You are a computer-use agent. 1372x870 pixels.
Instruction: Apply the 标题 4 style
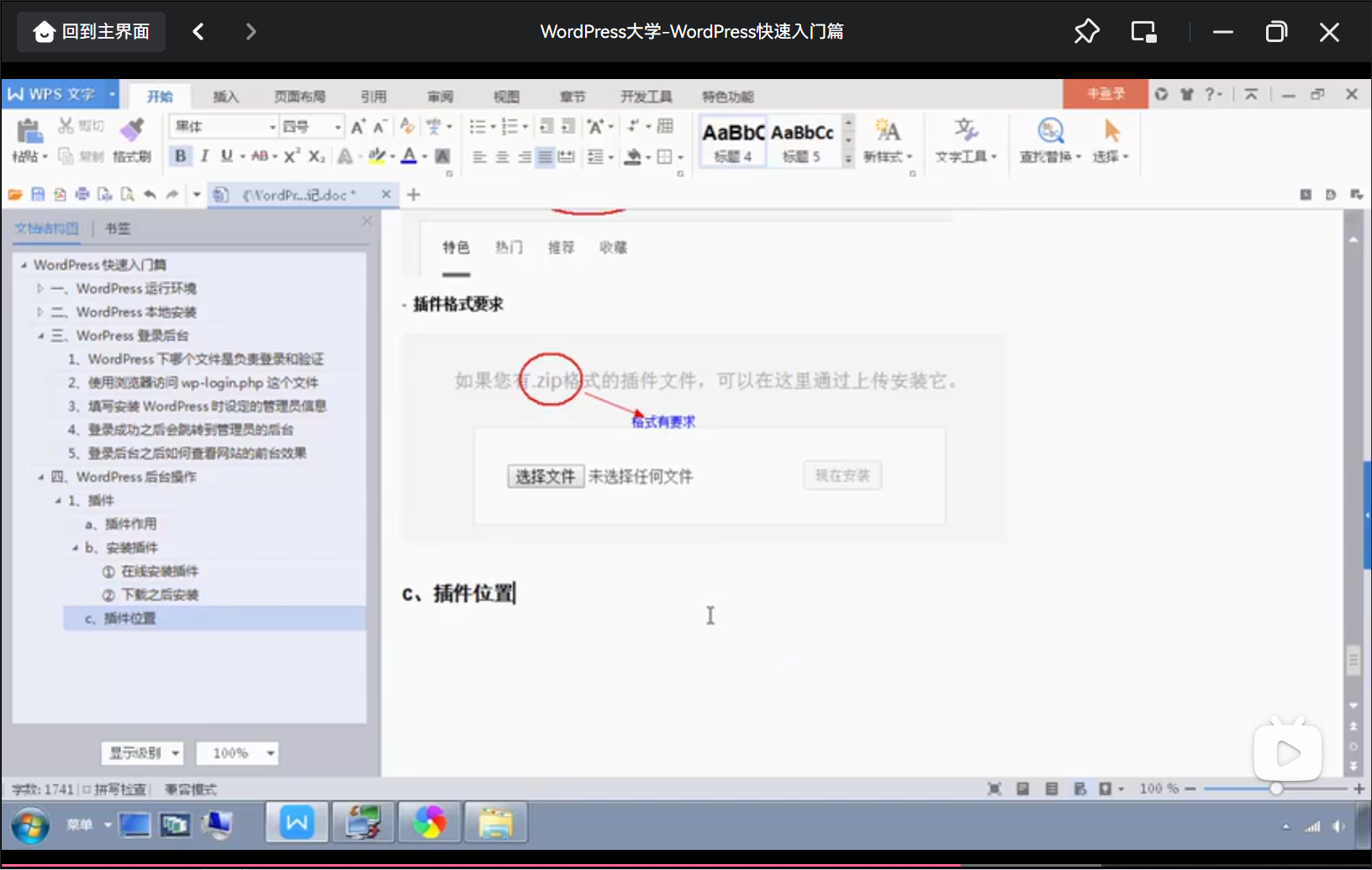tap(733, 141)
